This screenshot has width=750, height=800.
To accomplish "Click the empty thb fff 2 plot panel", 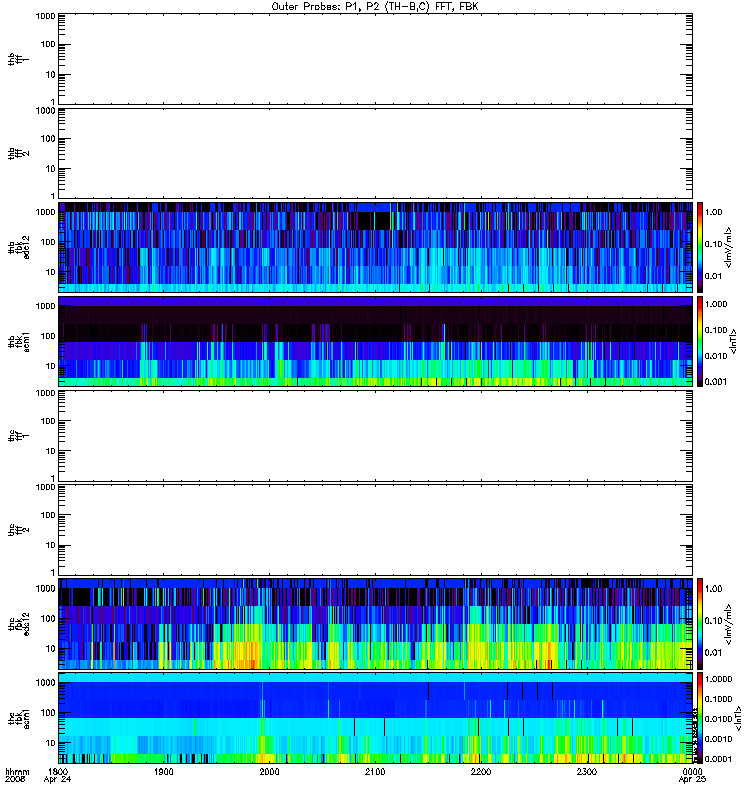I will (375, 153).
